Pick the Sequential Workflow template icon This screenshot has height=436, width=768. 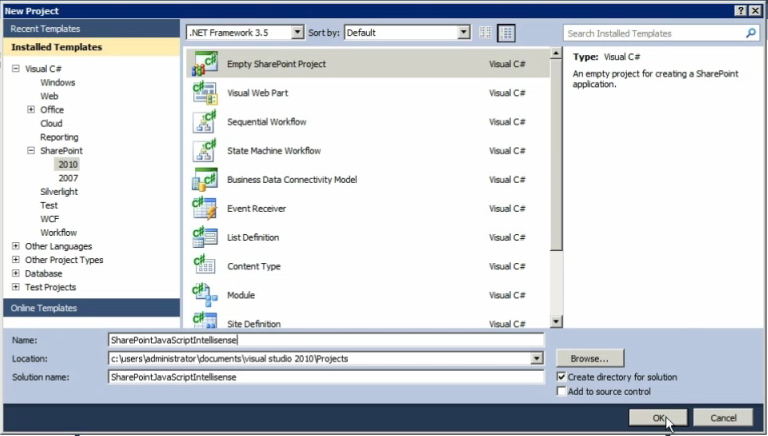coord(205,122)
